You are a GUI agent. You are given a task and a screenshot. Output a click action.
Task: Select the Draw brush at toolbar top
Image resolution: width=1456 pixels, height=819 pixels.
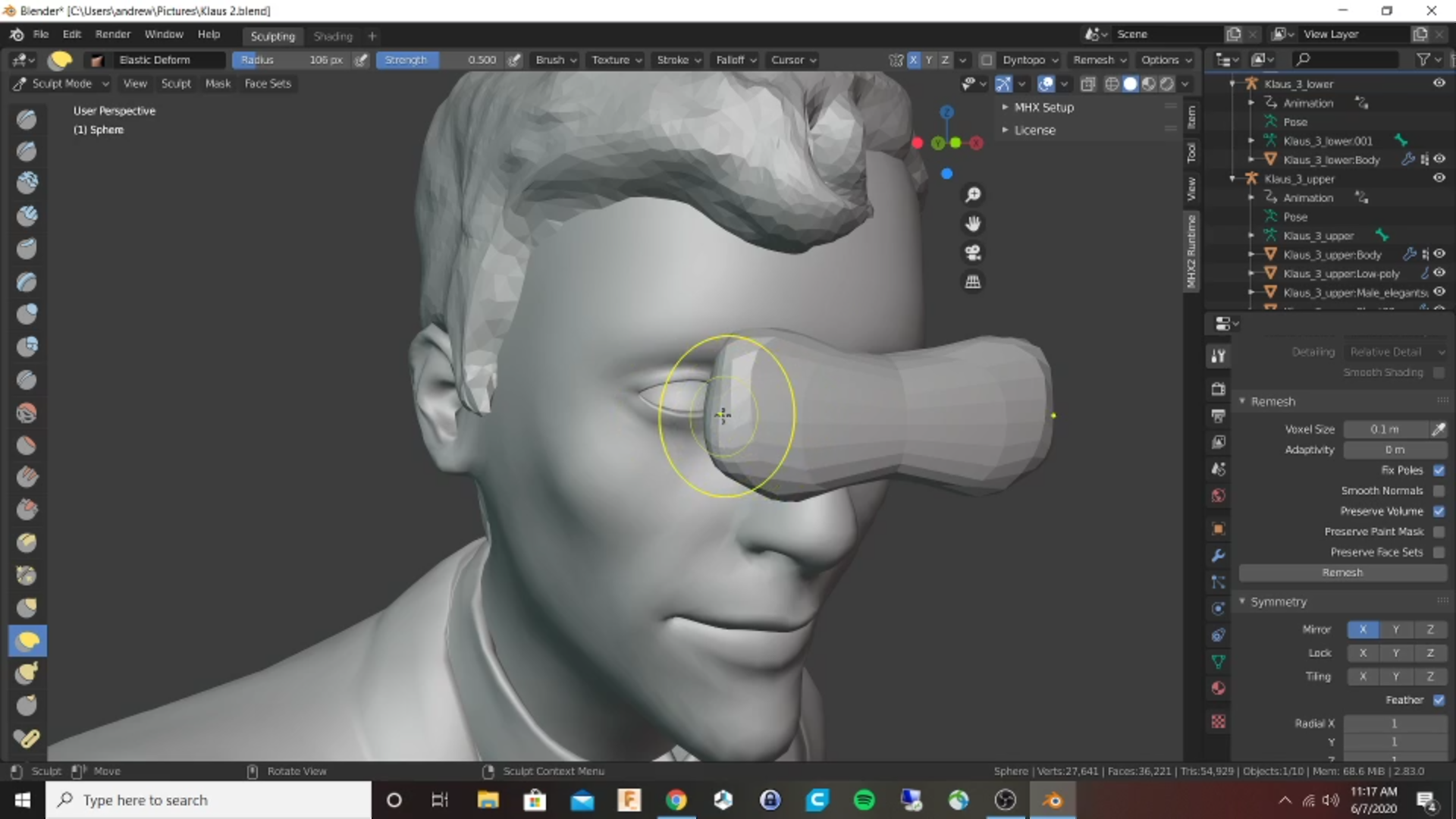coord(27,118)
